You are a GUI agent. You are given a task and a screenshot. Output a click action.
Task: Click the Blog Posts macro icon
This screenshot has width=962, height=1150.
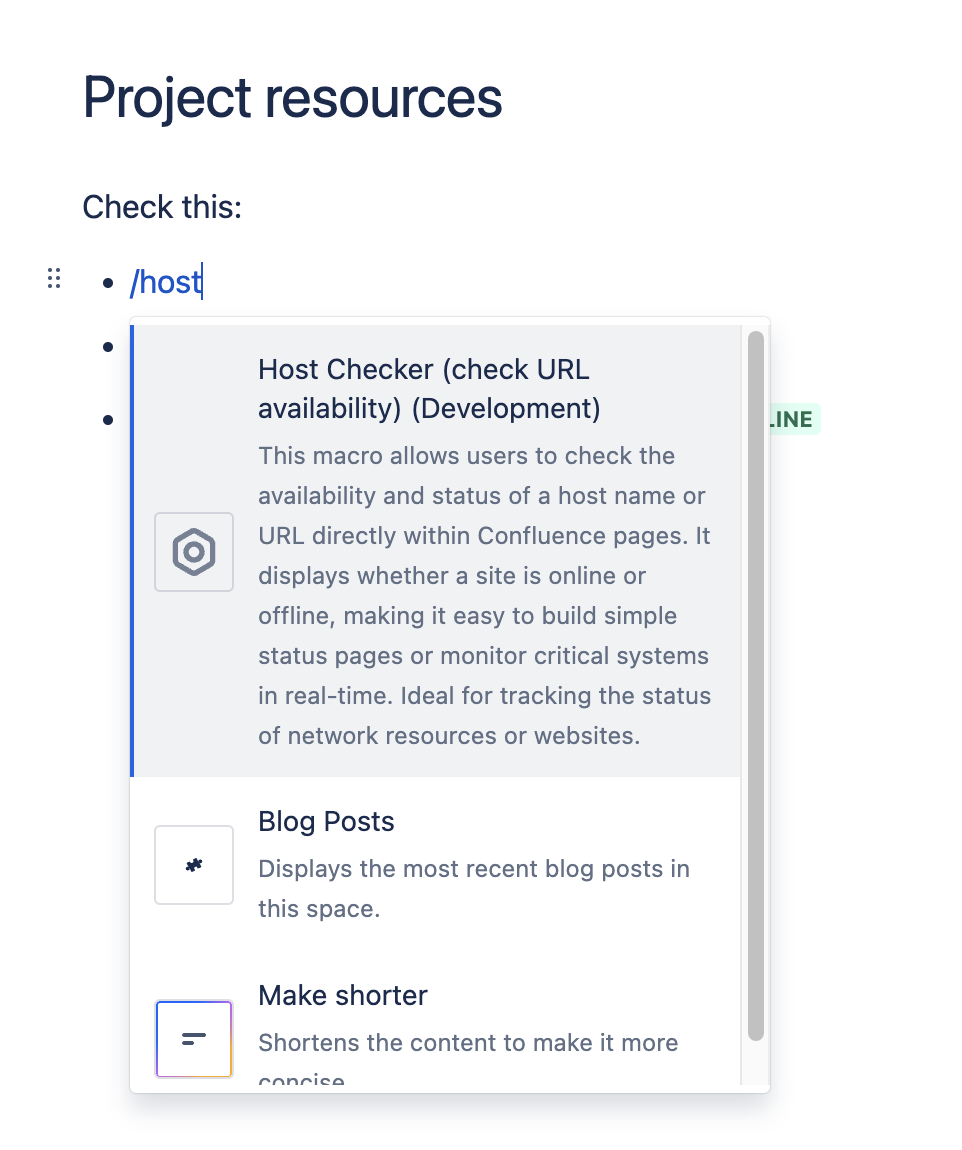pyautogui.click(x=194, y=865)
